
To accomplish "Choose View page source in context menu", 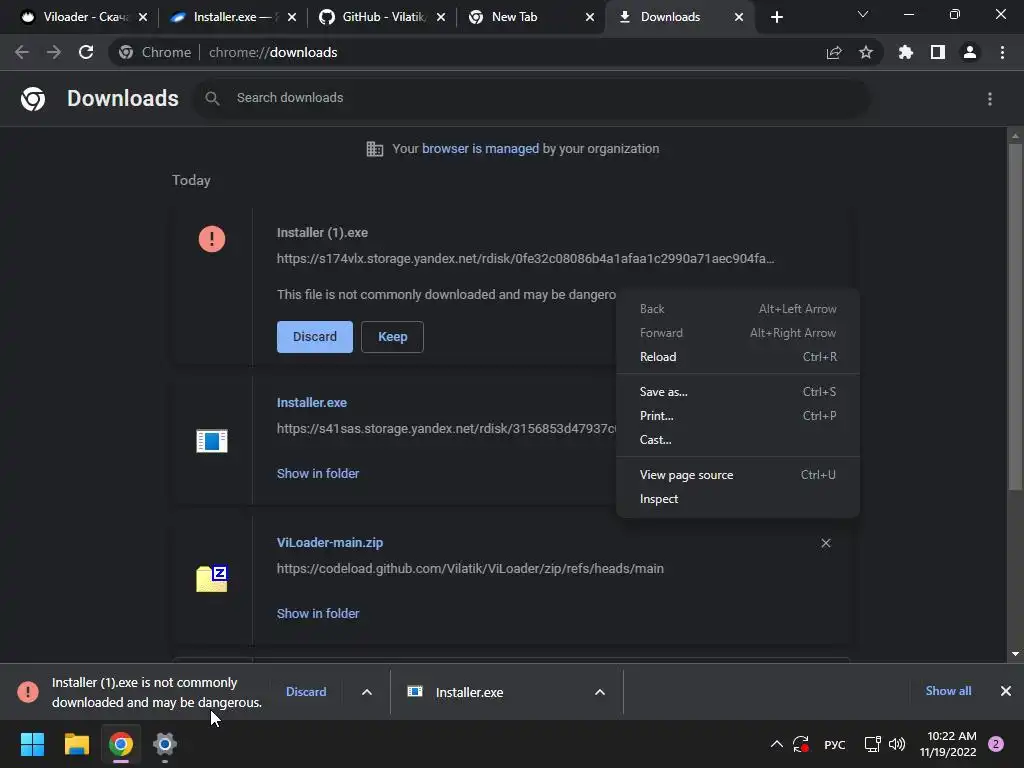I will point(738,475).
